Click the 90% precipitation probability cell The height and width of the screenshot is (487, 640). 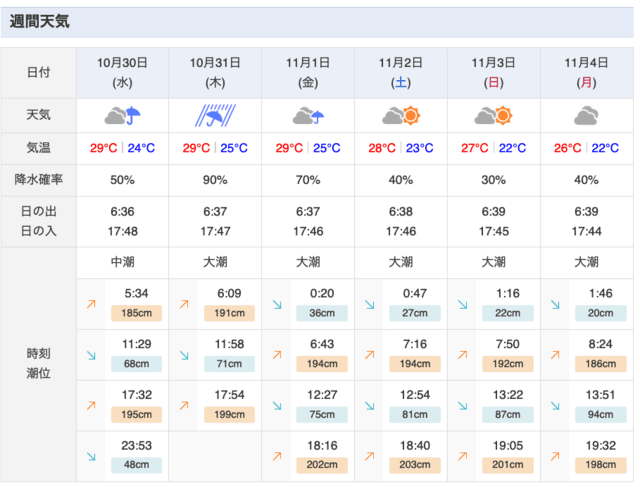pos(215,180)
